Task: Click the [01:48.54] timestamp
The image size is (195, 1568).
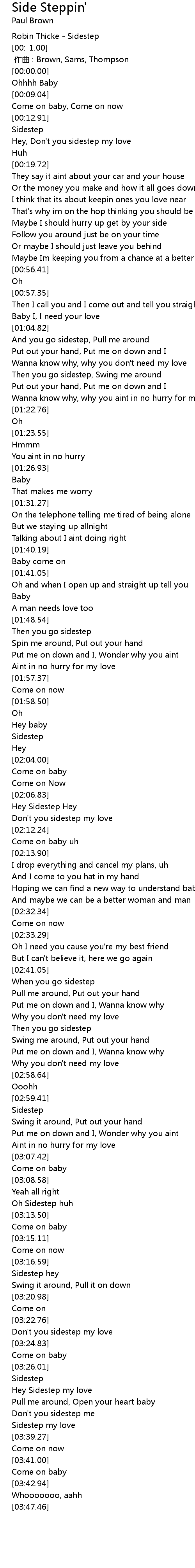Action: 30,620
